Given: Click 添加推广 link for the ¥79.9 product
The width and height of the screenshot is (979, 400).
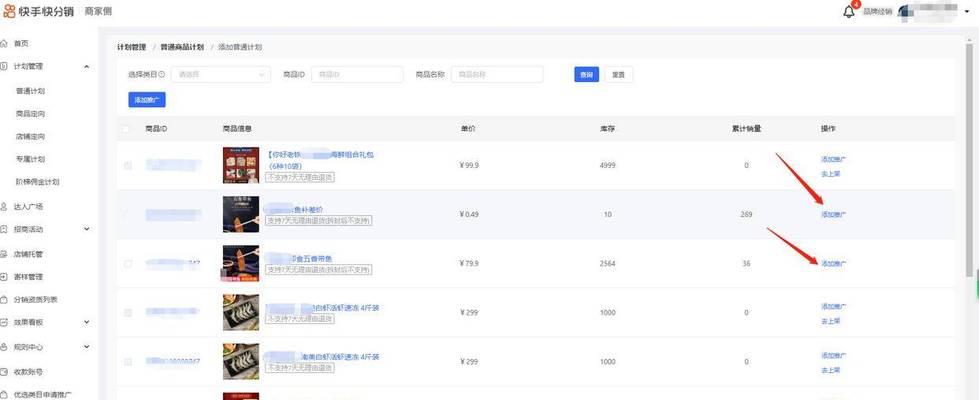Looking at the screenshot, I should coord(834,264).
